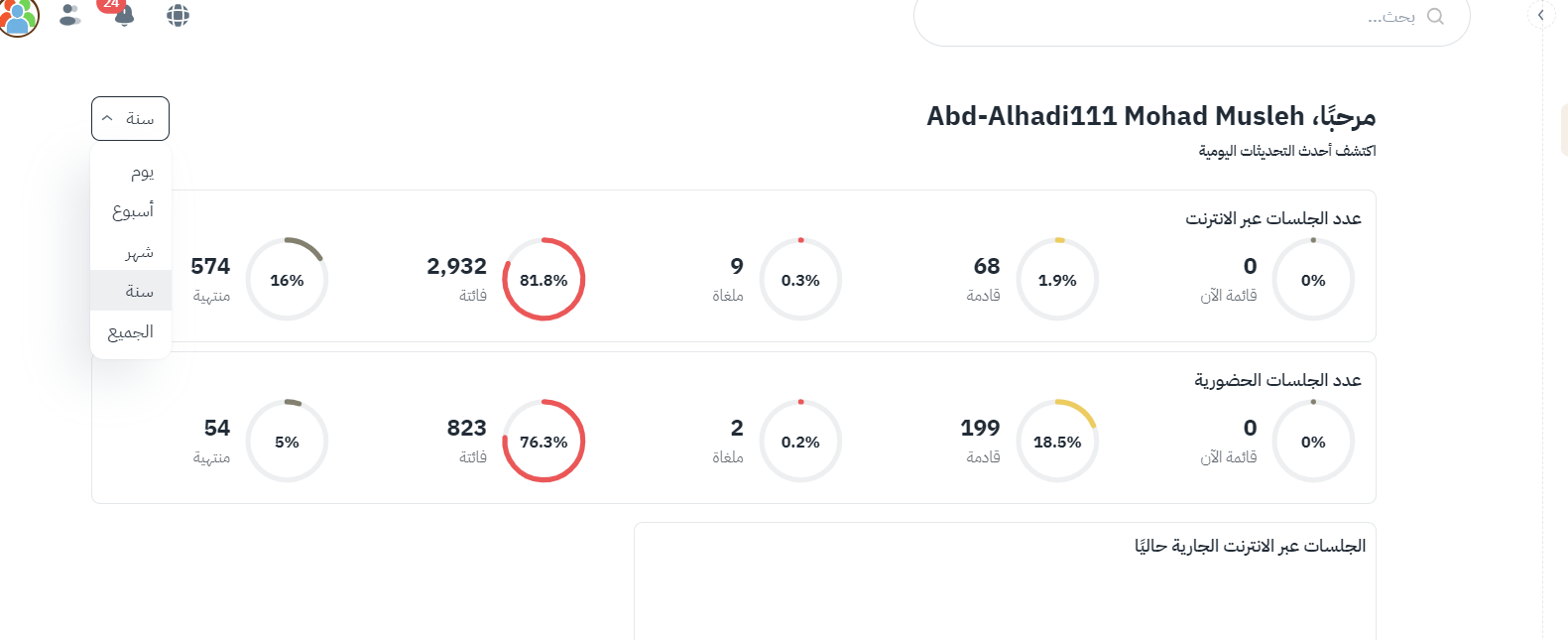Collapse the سنة period dropdown
The image size is (1568, 640).
click(130, 119)
